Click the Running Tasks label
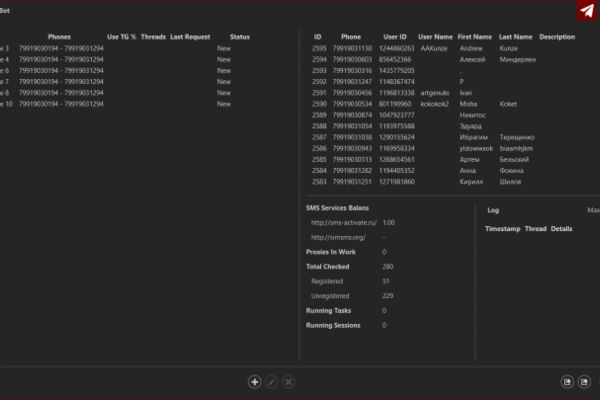600x400 pixels. coord(328,310)
